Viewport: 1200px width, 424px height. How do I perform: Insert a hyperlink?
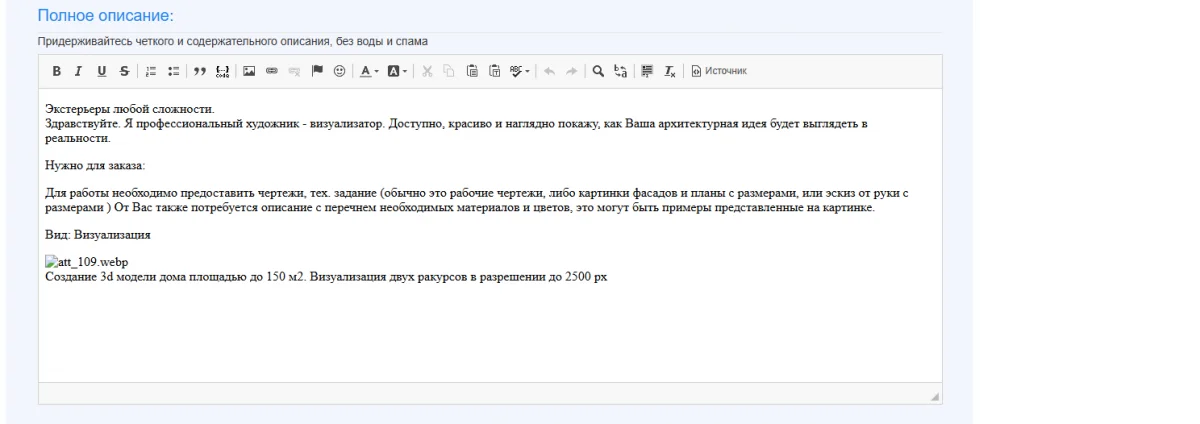tap(272, 71)
